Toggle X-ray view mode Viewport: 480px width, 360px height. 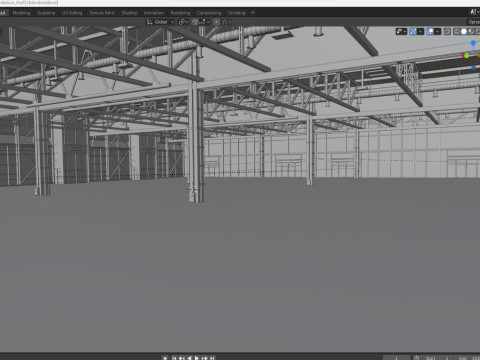(x=447, y=31)
